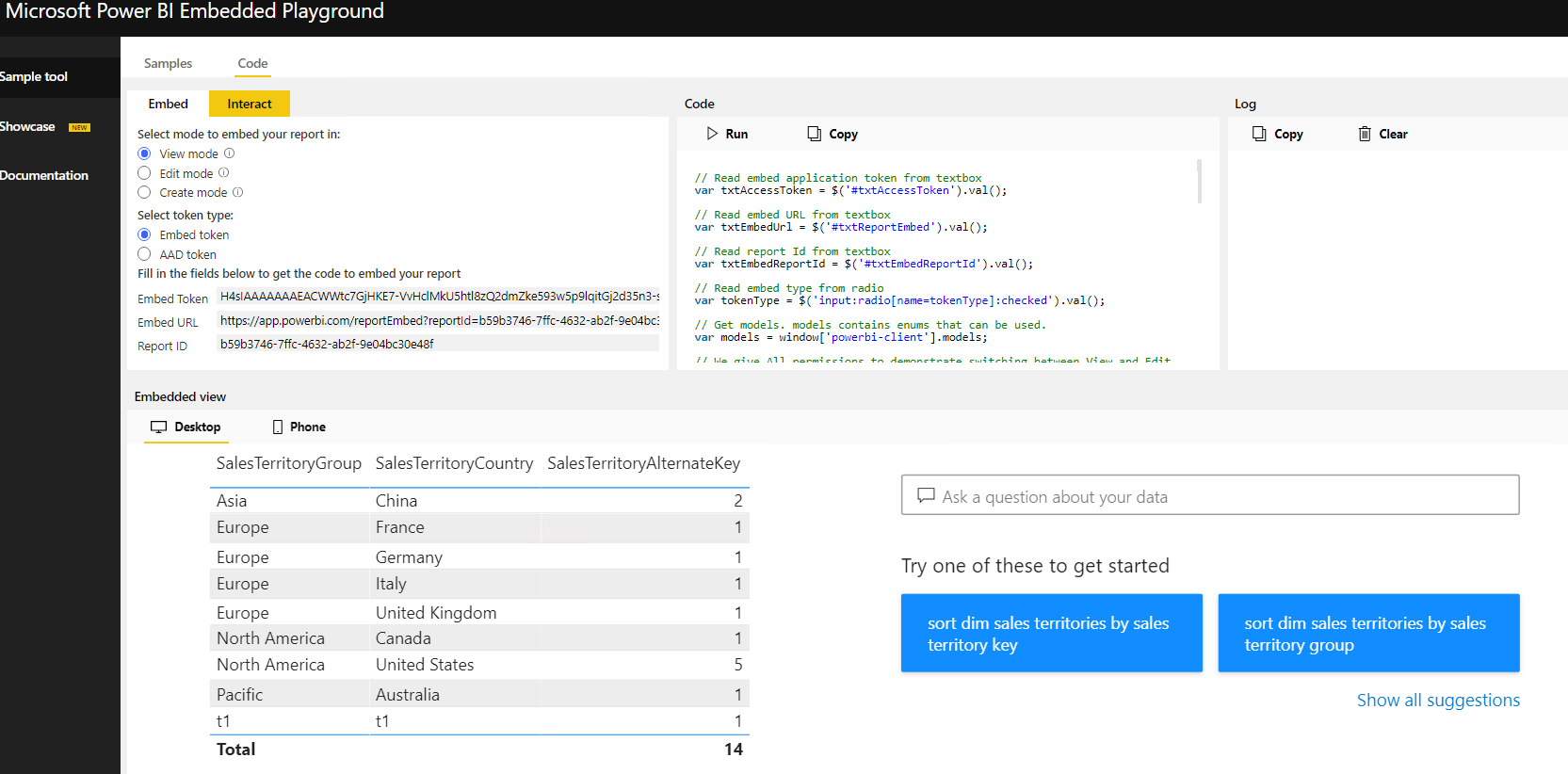Switch to the Code tab

(x=252, y=63)
